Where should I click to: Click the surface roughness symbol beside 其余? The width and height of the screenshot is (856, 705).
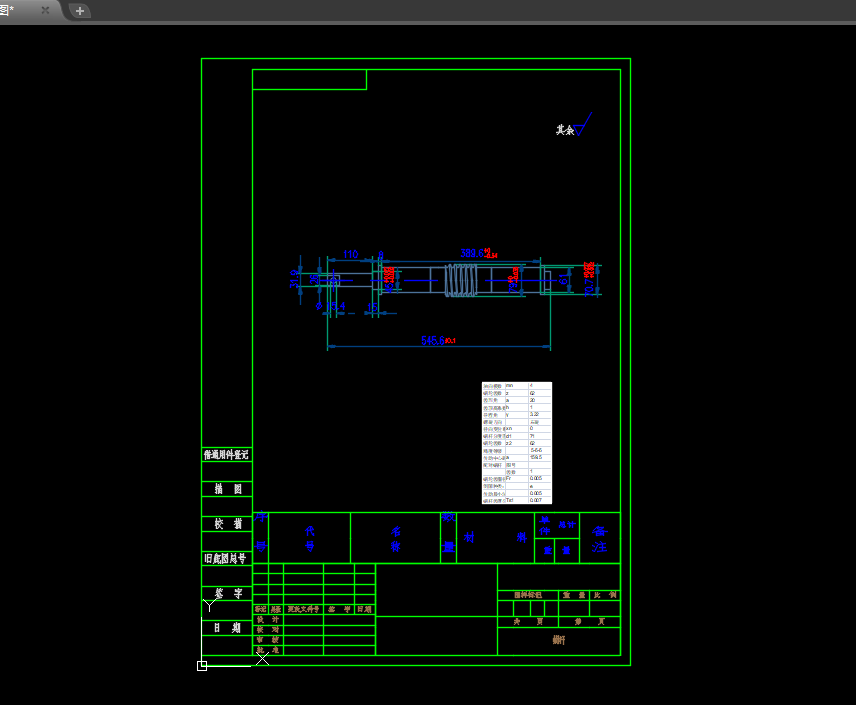[x=582, y=125]
